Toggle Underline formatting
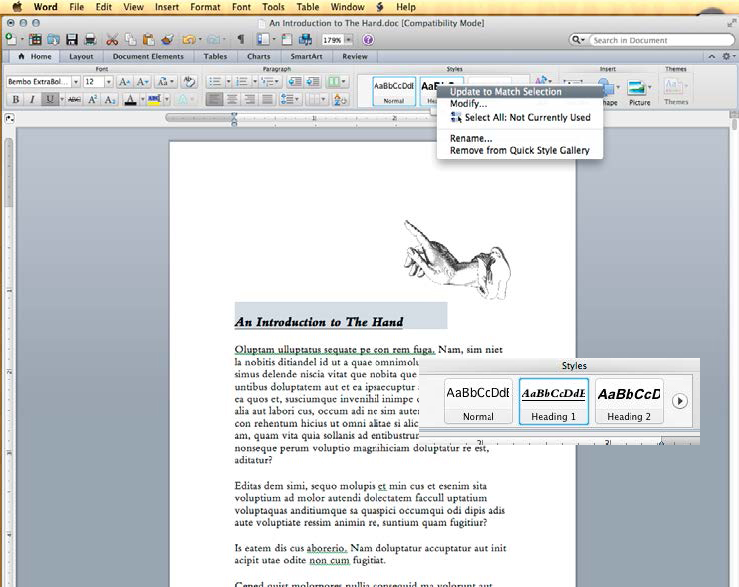This screenshot has width=739, height=587. [x=48, y=99]
